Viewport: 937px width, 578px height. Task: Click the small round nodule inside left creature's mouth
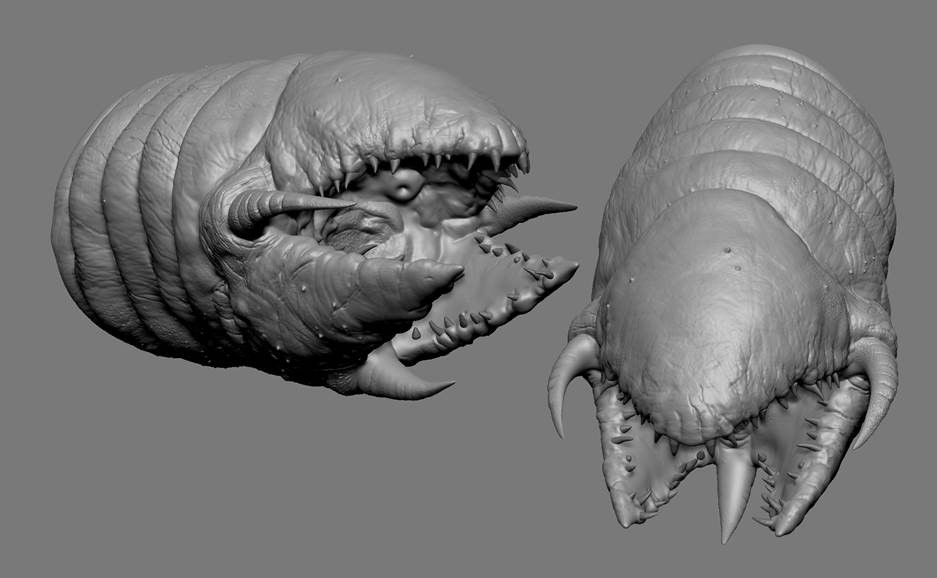403,186
